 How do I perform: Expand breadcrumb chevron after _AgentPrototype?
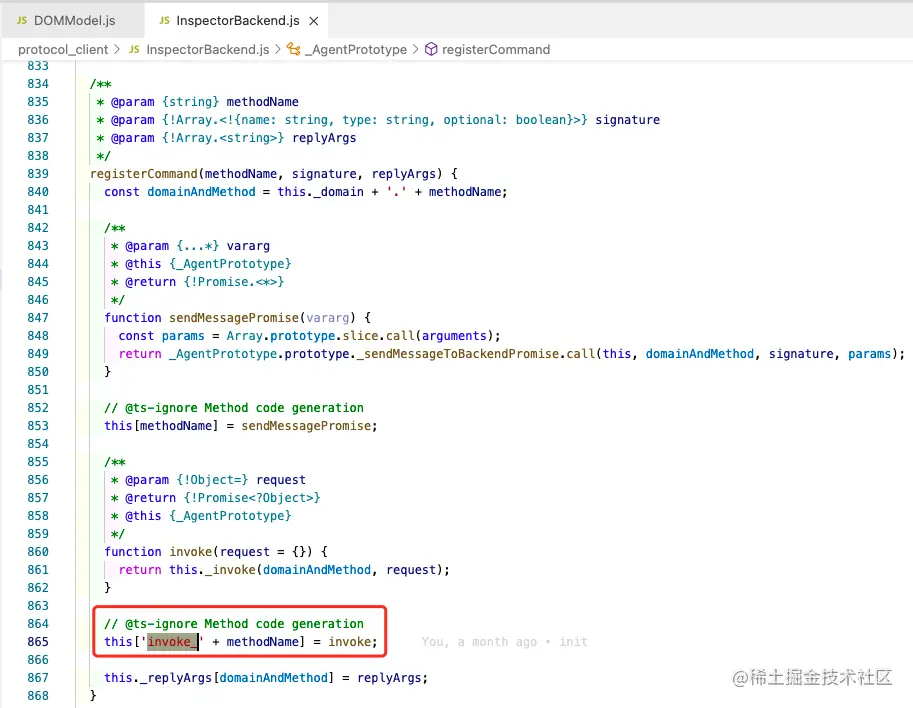tap(415, 49)
